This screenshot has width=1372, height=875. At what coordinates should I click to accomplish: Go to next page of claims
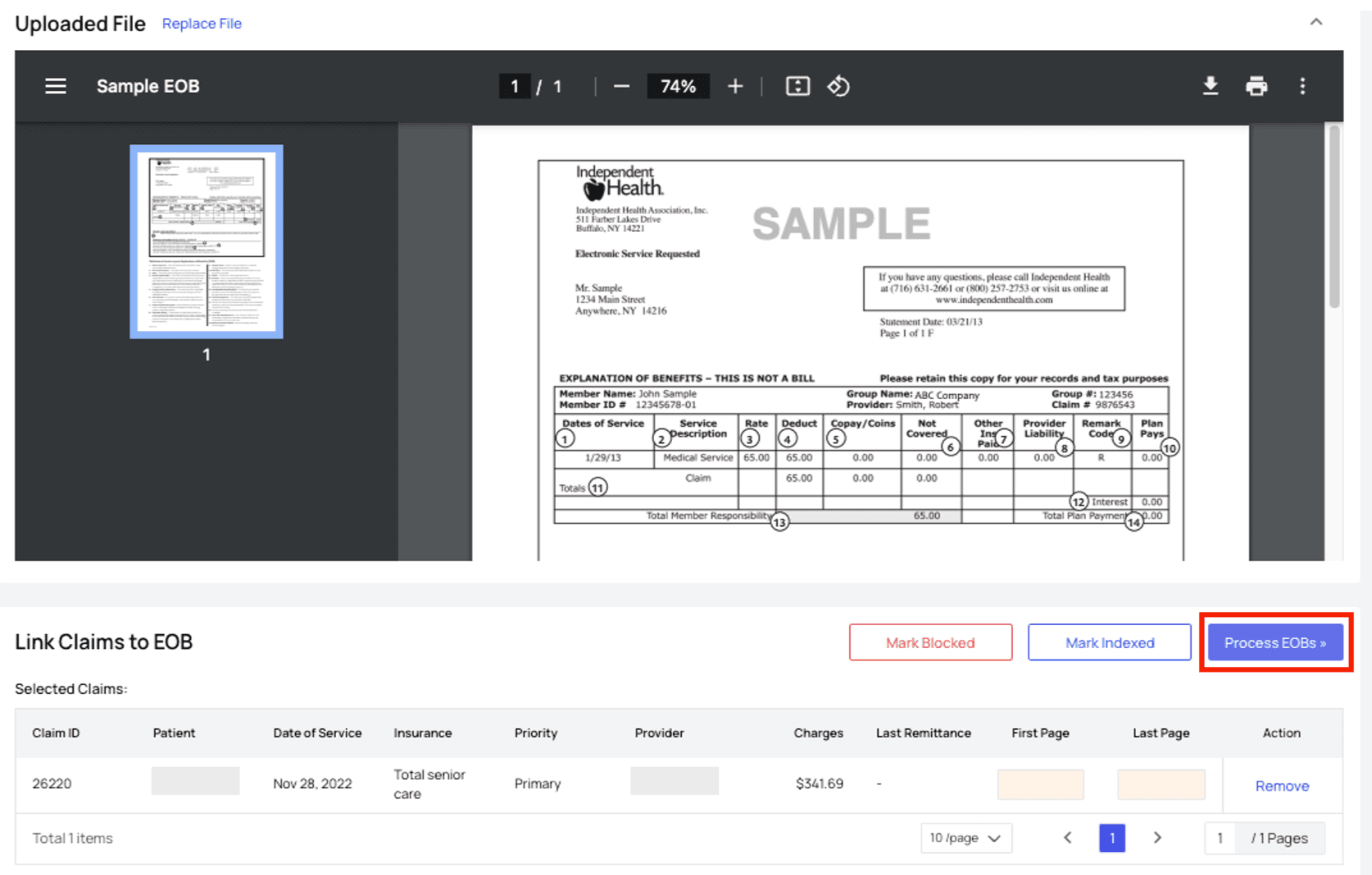(x=1157, y=838)
